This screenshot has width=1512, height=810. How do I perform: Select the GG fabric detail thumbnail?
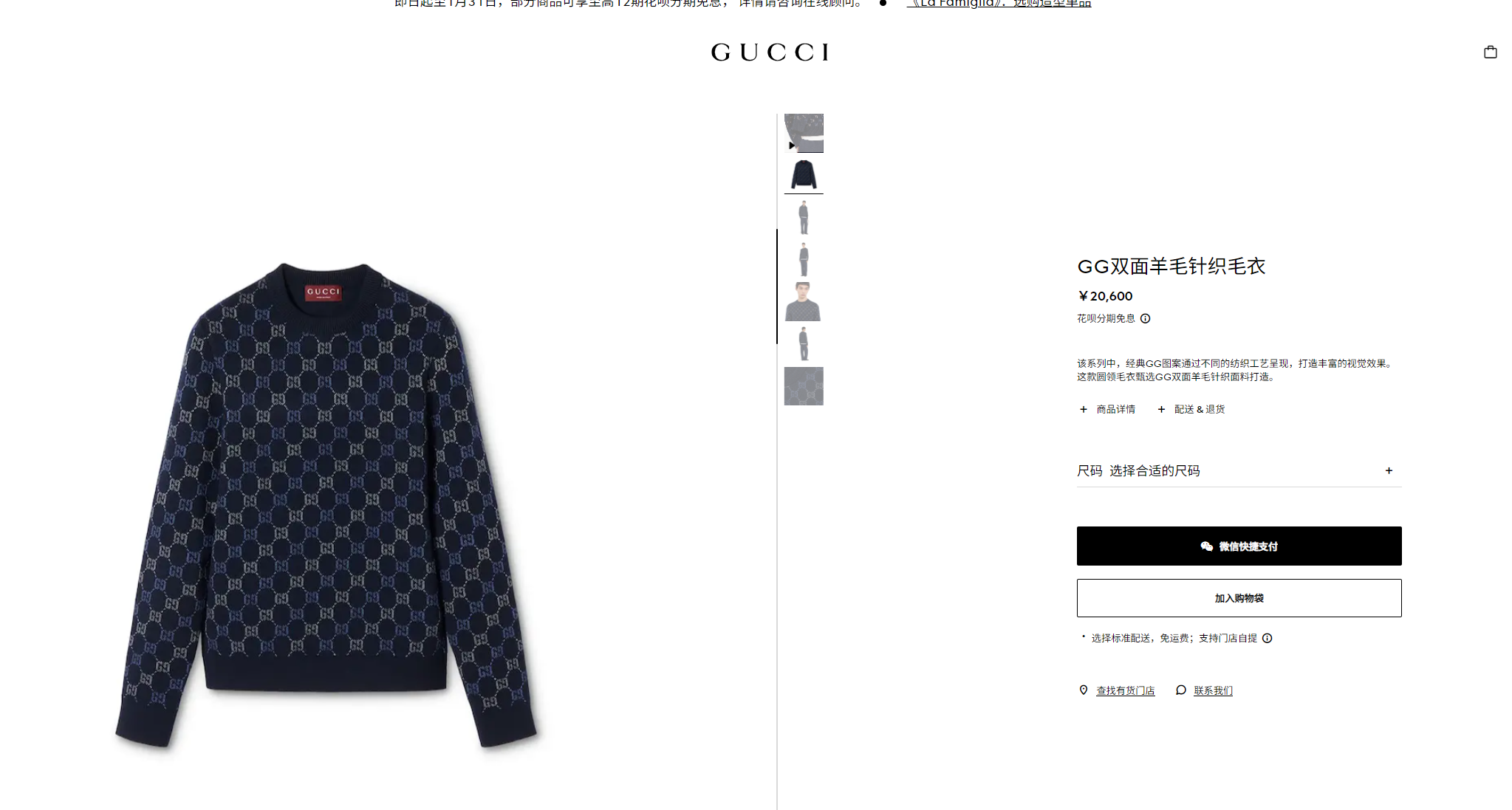(804, 386)
